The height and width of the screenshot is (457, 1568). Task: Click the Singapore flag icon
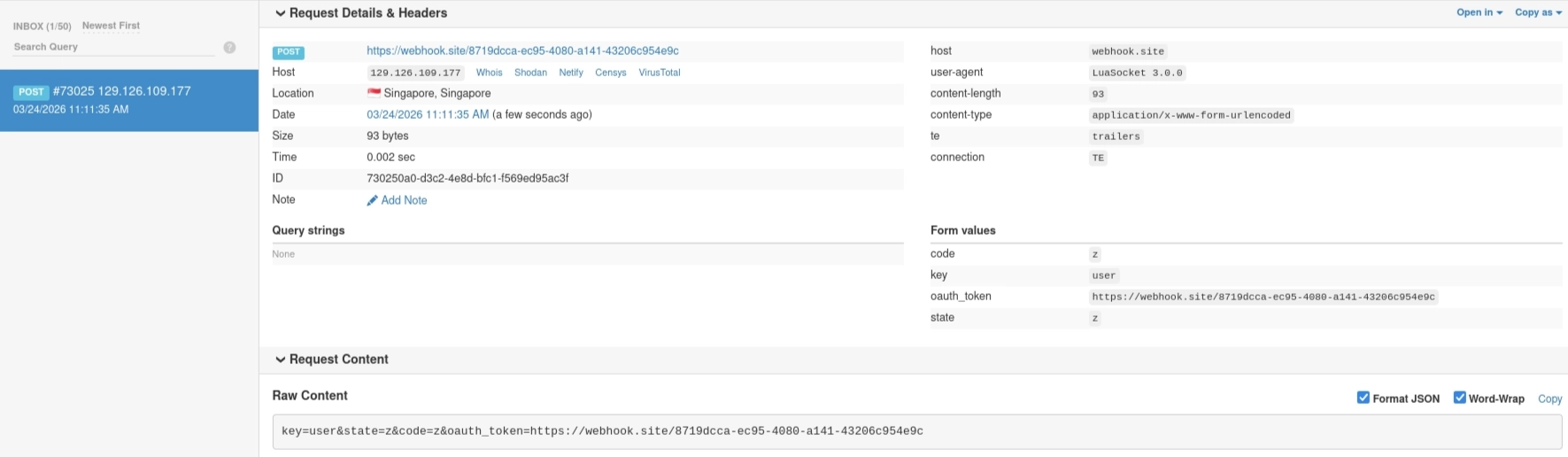click(x=374, y=93)
